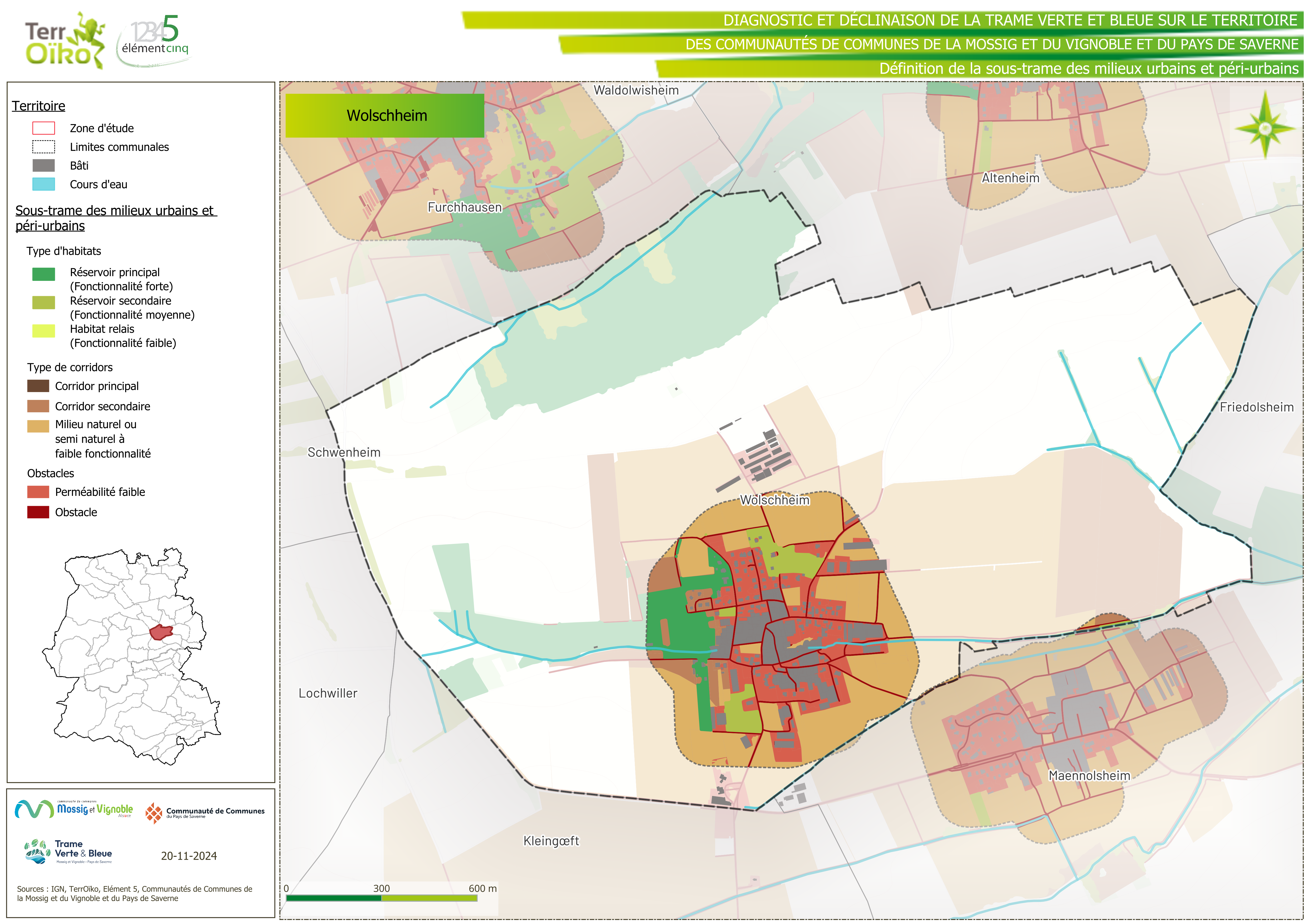The height and width of the screenshot is (924, 1307).
Task: Click the Zone d'étude legend symbol
Action: point(43,128)
